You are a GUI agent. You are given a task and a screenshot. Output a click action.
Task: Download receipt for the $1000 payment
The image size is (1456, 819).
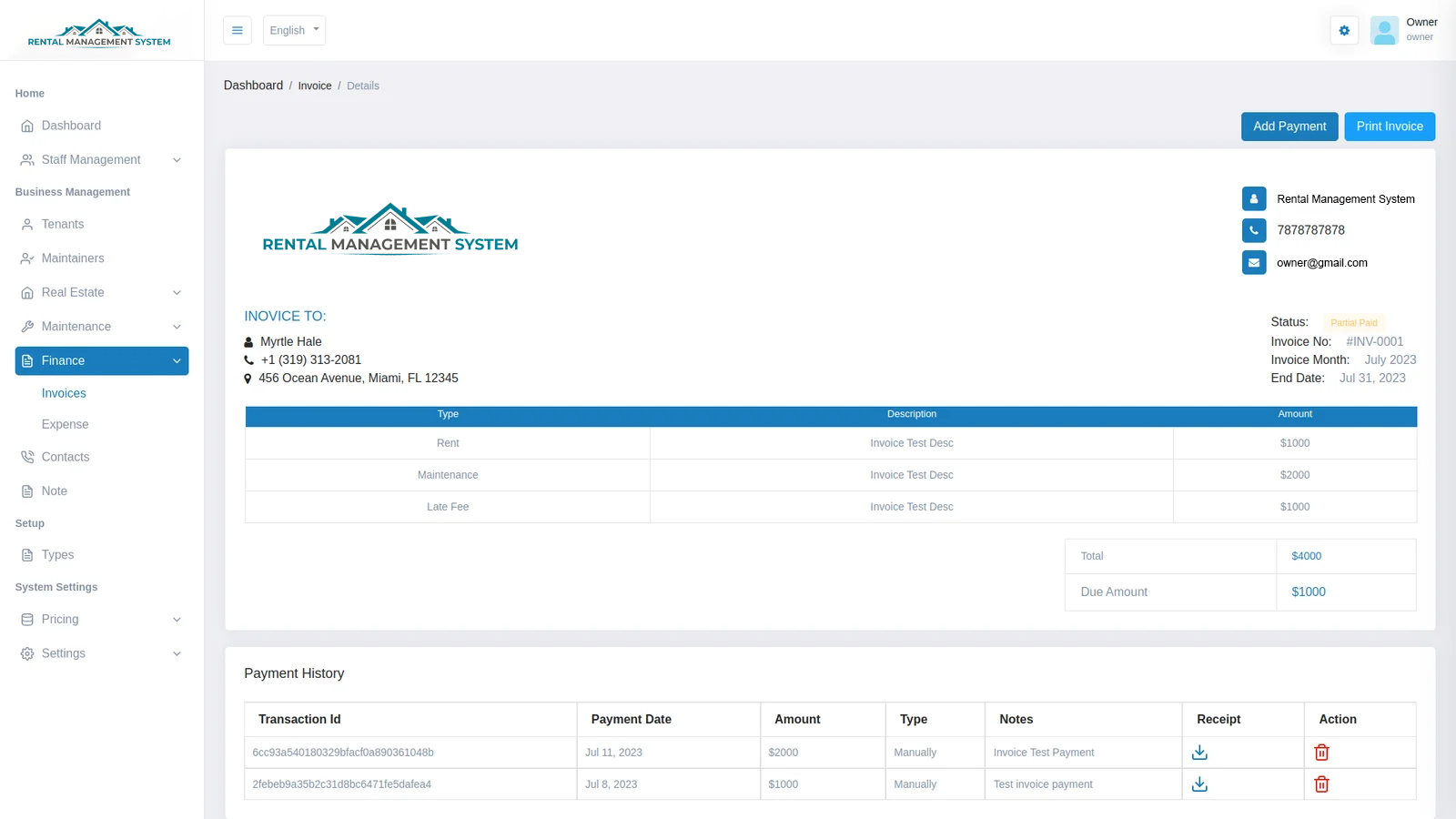(x=1199, y=784)
